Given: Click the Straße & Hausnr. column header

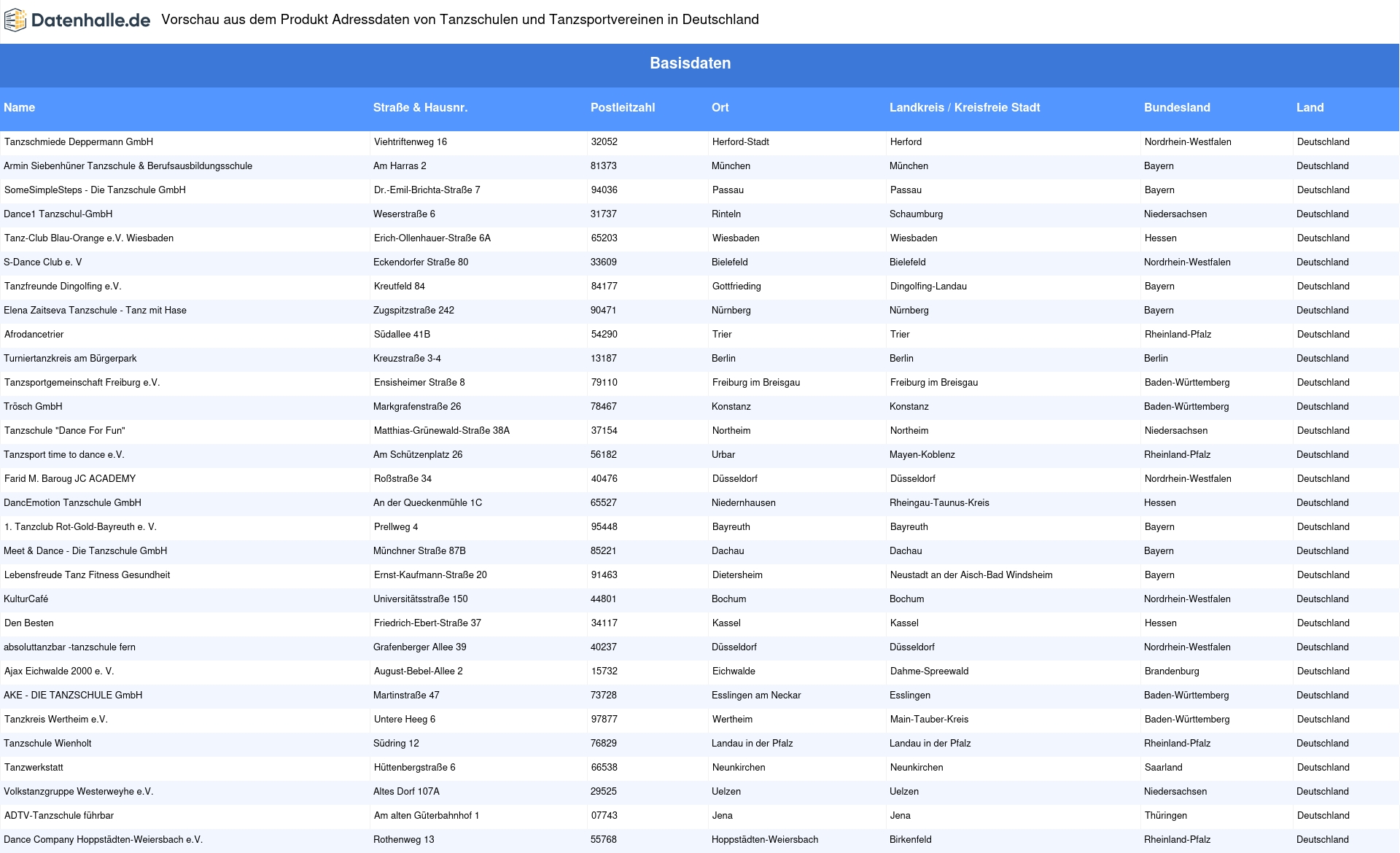Looking at the screenshot, I should [421, 108].
